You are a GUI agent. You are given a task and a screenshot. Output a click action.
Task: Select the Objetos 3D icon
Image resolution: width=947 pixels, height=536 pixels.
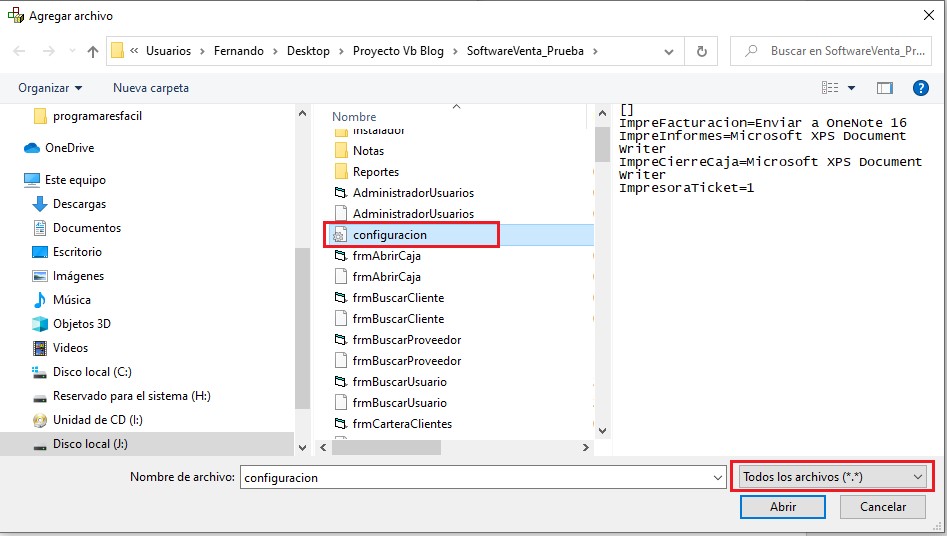[40, 324]
